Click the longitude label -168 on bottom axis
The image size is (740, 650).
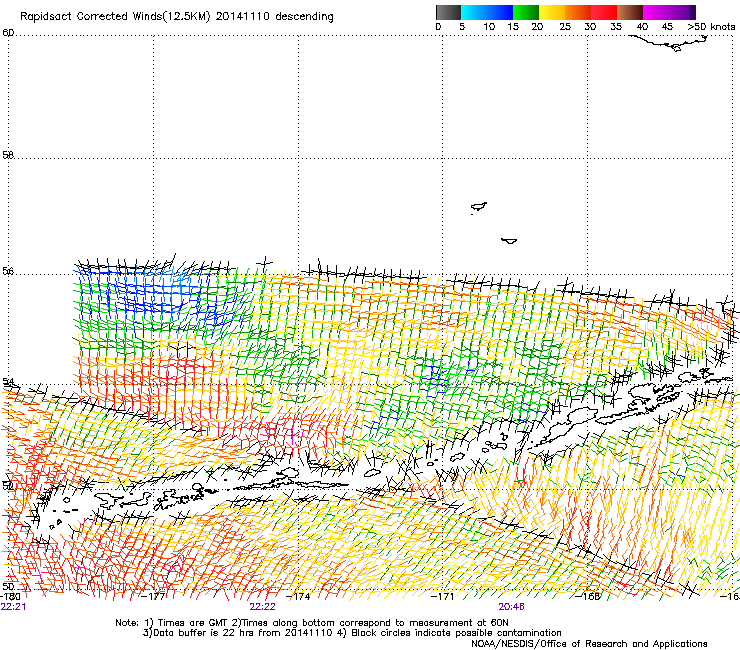(x=588, y=596)
